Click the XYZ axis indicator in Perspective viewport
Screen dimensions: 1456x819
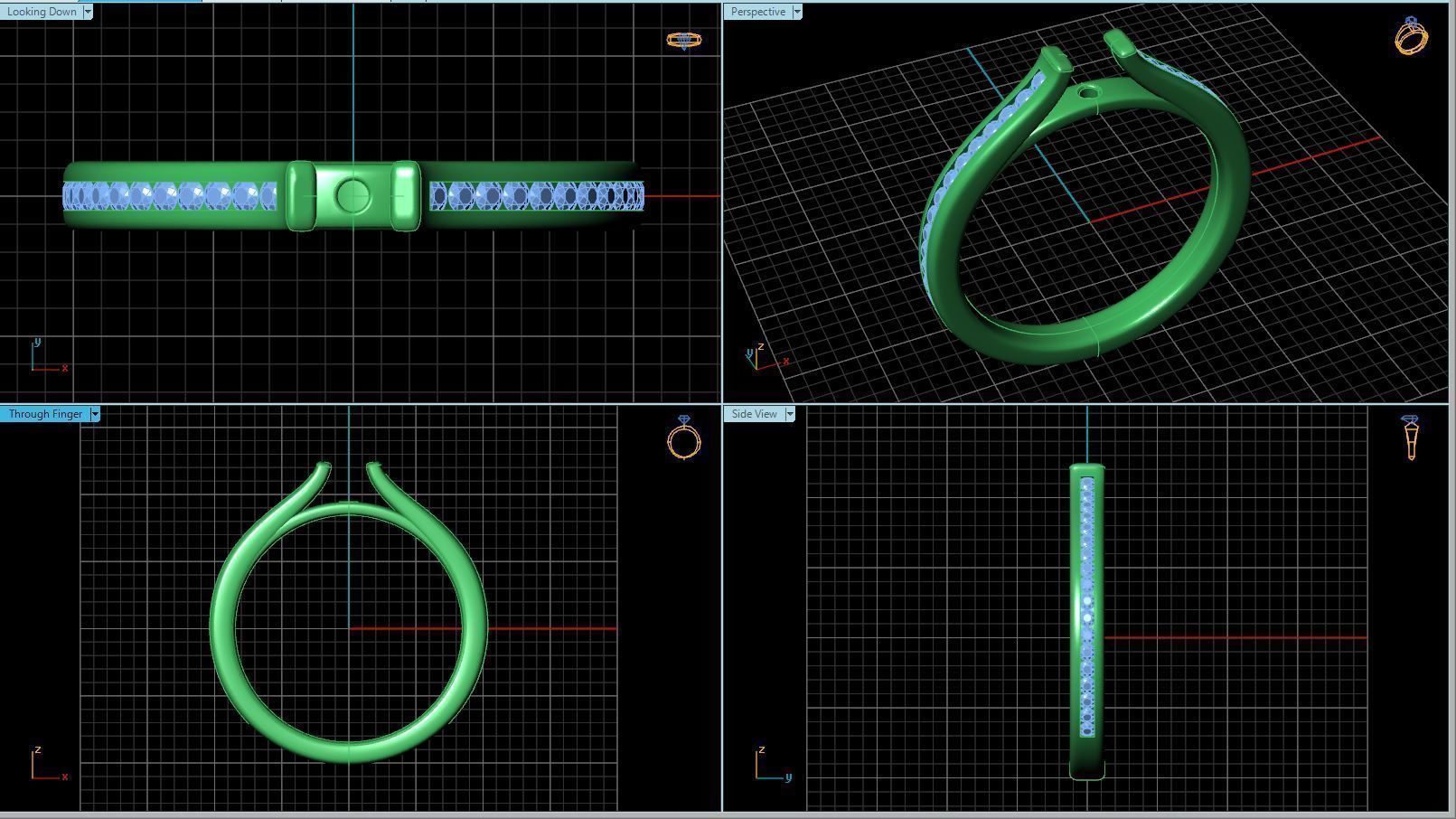[x=767, y=356]
